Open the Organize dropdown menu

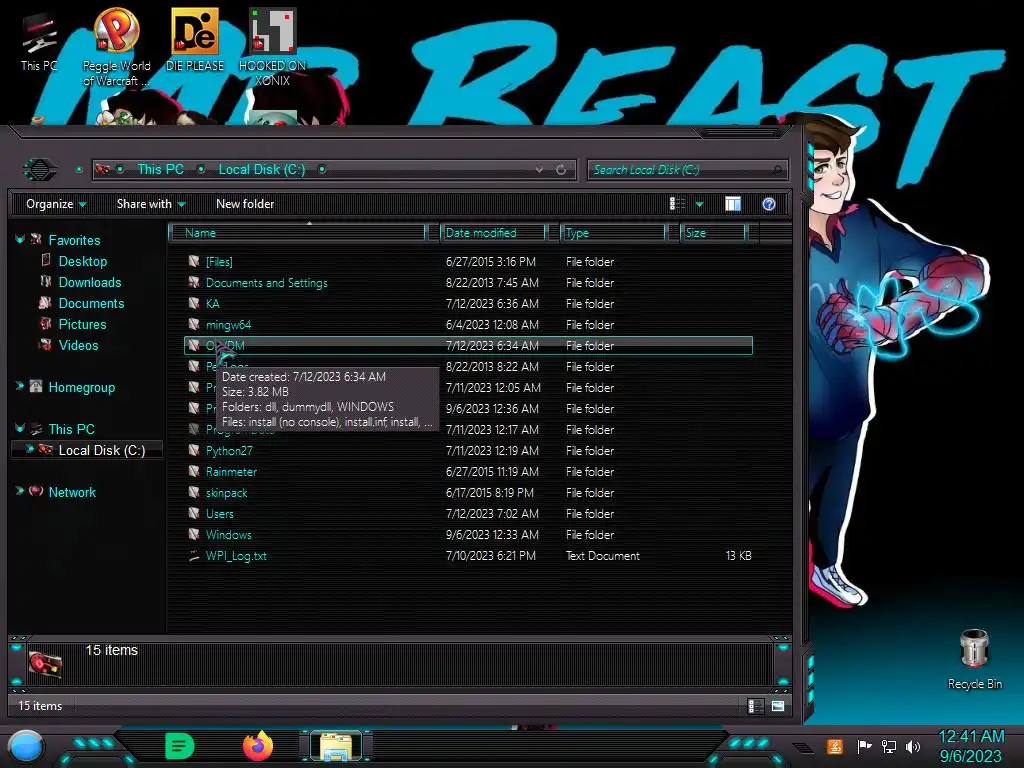pos(56,204)
